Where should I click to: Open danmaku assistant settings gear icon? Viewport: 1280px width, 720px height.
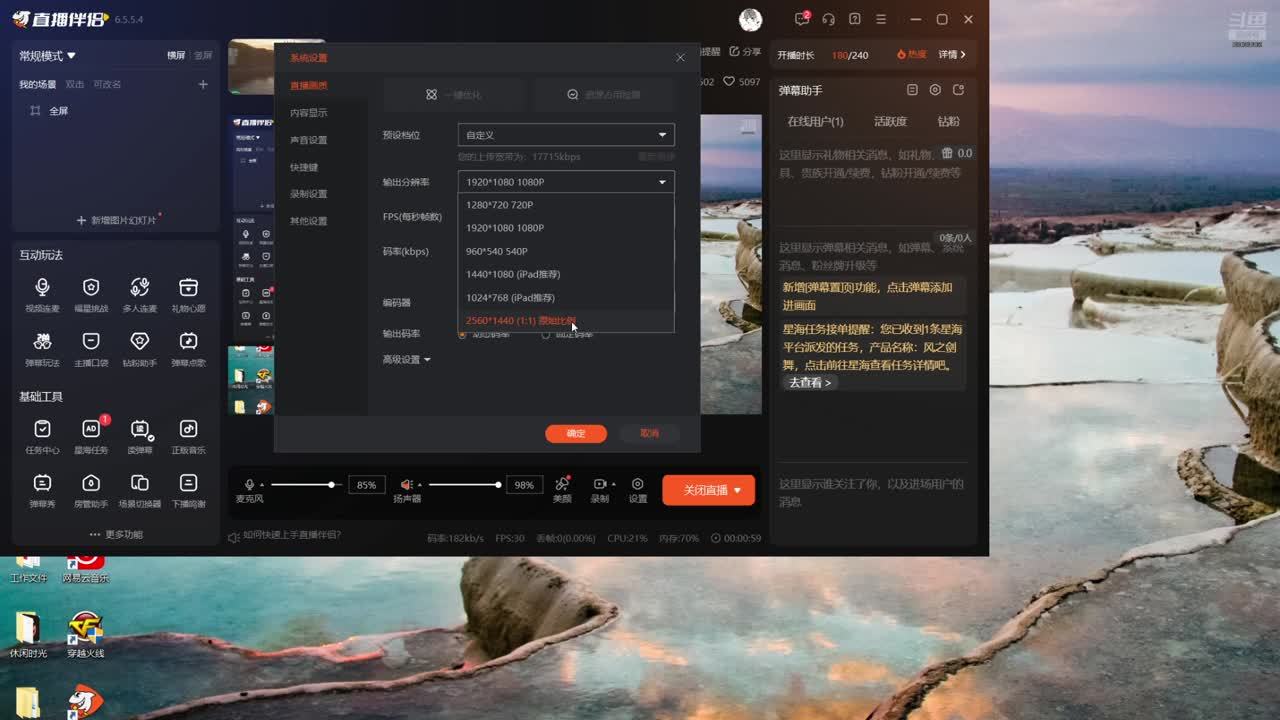[935, 90]
